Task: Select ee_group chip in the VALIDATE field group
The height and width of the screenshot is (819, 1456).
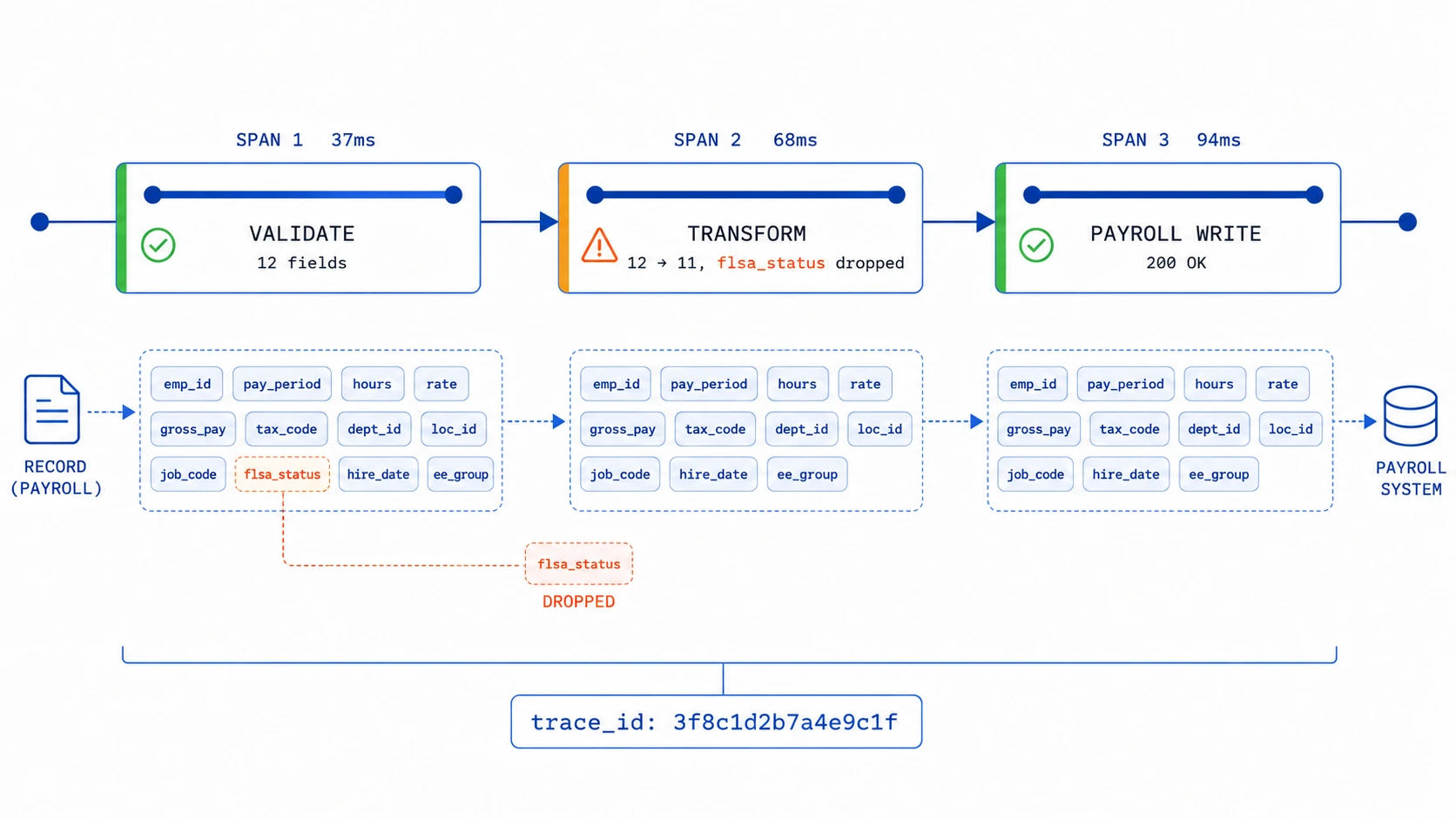Action: 461,474
